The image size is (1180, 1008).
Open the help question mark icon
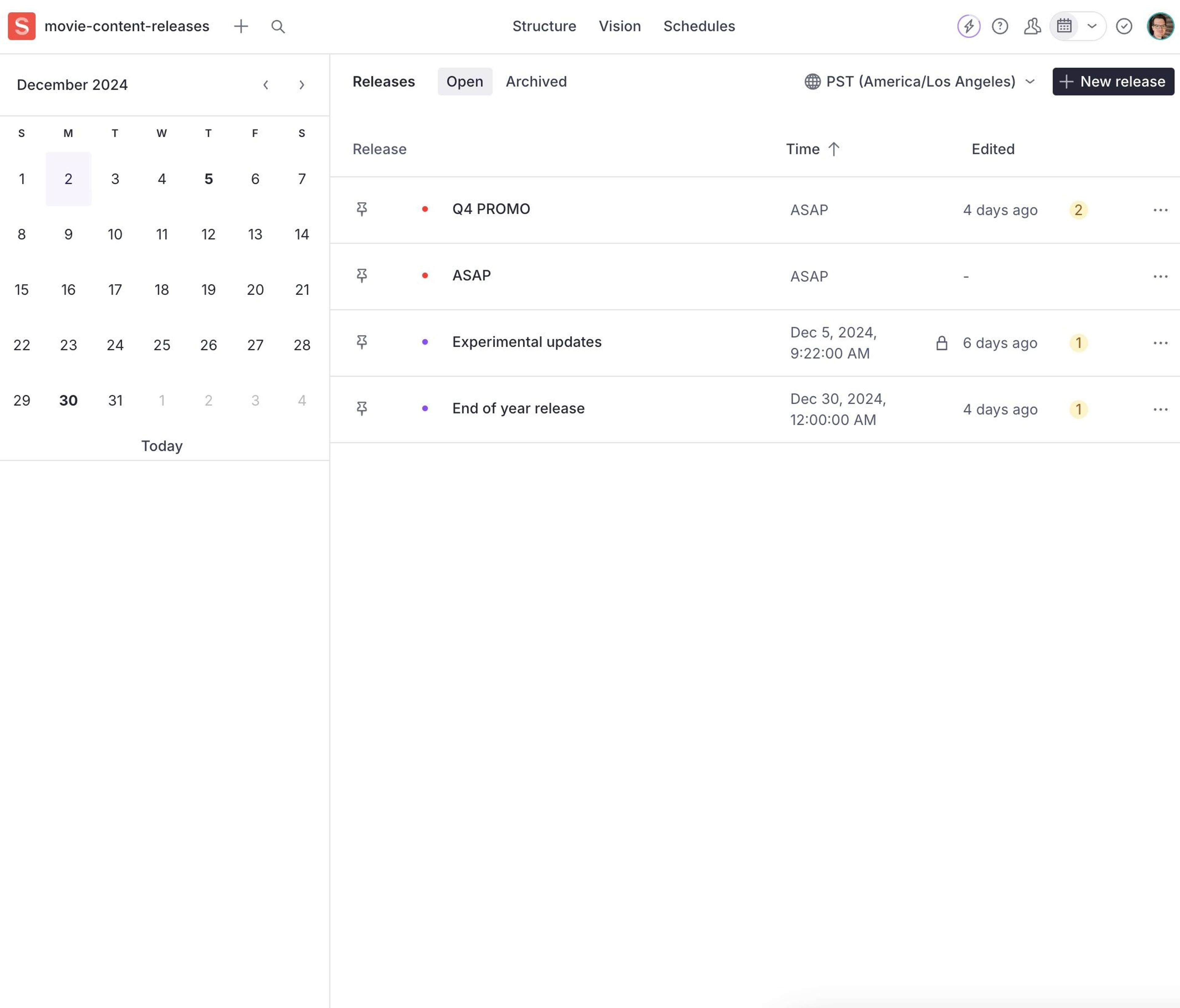pos(1000,26)
